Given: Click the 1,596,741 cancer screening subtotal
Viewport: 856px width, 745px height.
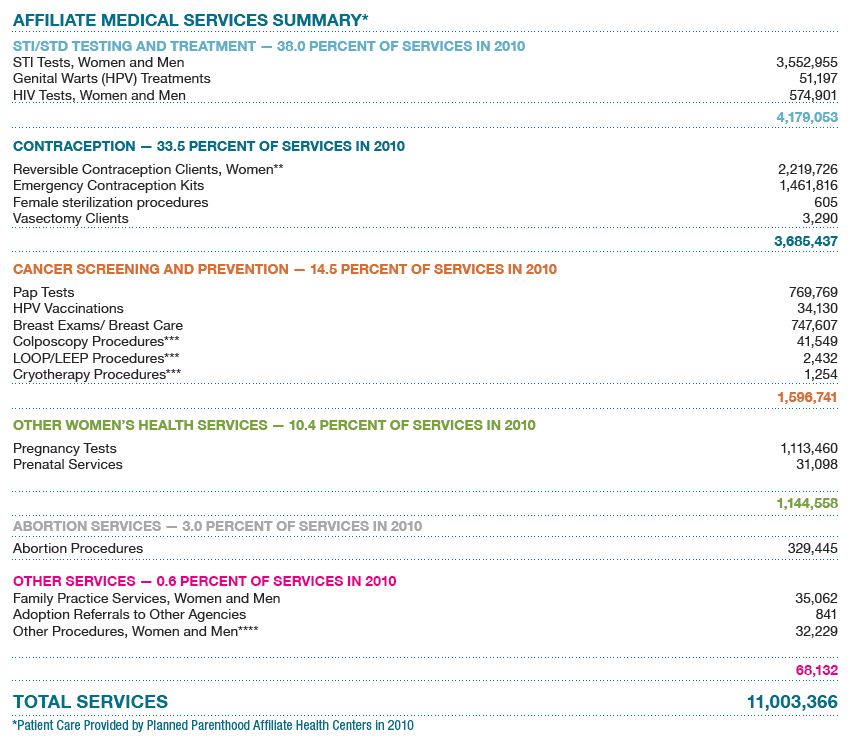Looking at the screenshot, I should [806, 397].
